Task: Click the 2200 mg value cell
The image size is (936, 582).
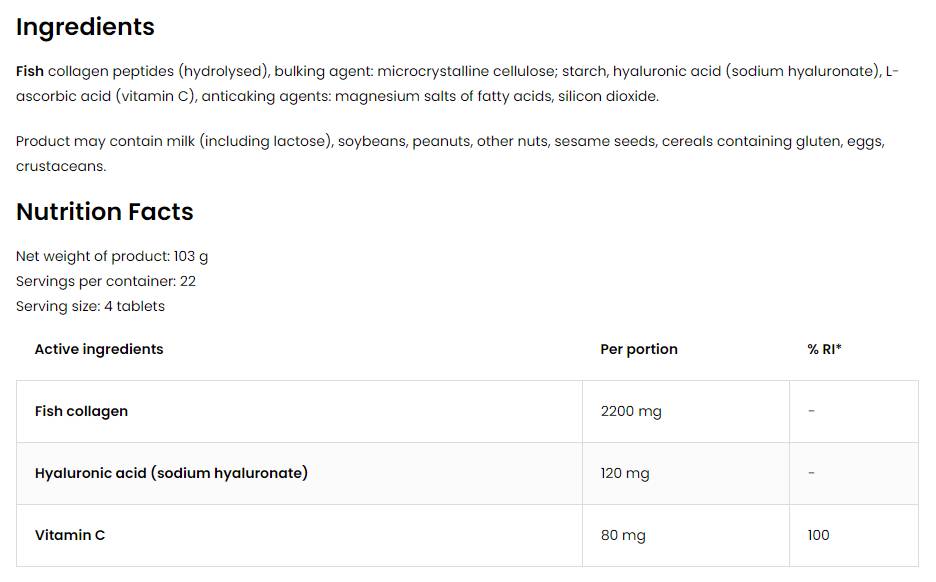Action: [x=631, y=411]
